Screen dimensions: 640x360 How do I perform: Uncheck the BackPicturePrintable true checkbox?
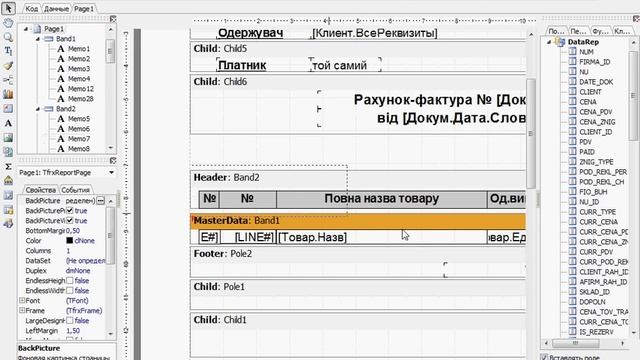(70, 211)
